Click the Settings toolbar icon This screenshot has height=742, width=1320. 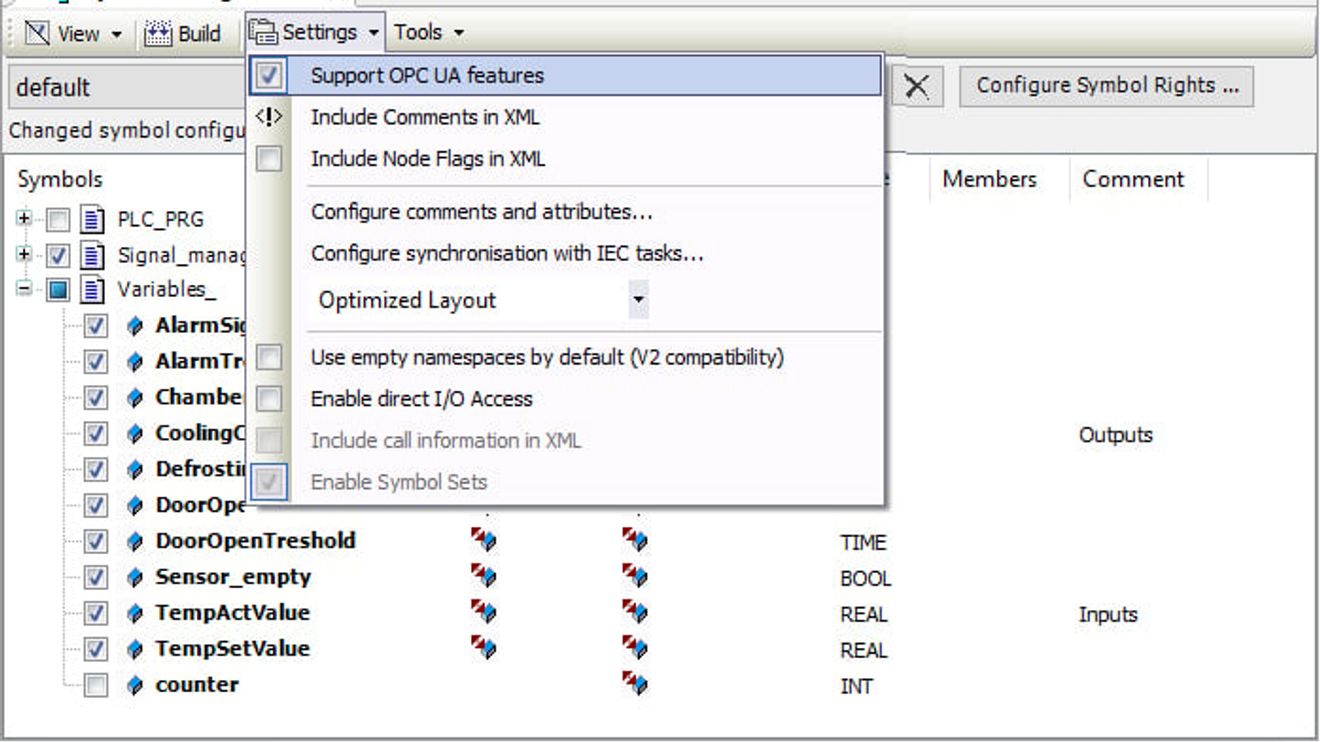(263, 32)
